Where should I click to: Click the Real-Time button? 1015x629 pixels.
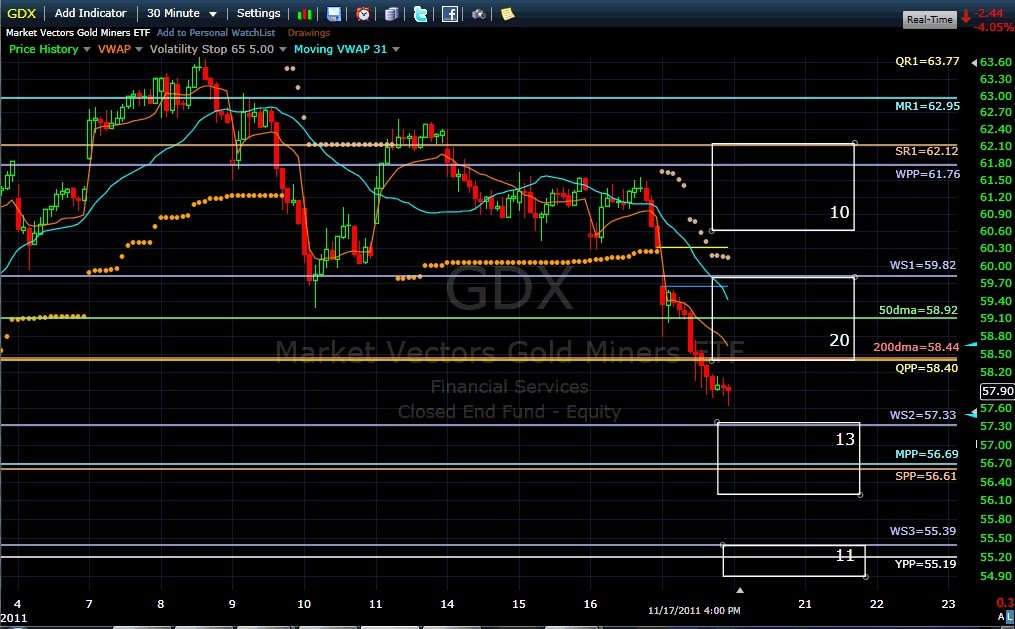click(x=930, y=19)
